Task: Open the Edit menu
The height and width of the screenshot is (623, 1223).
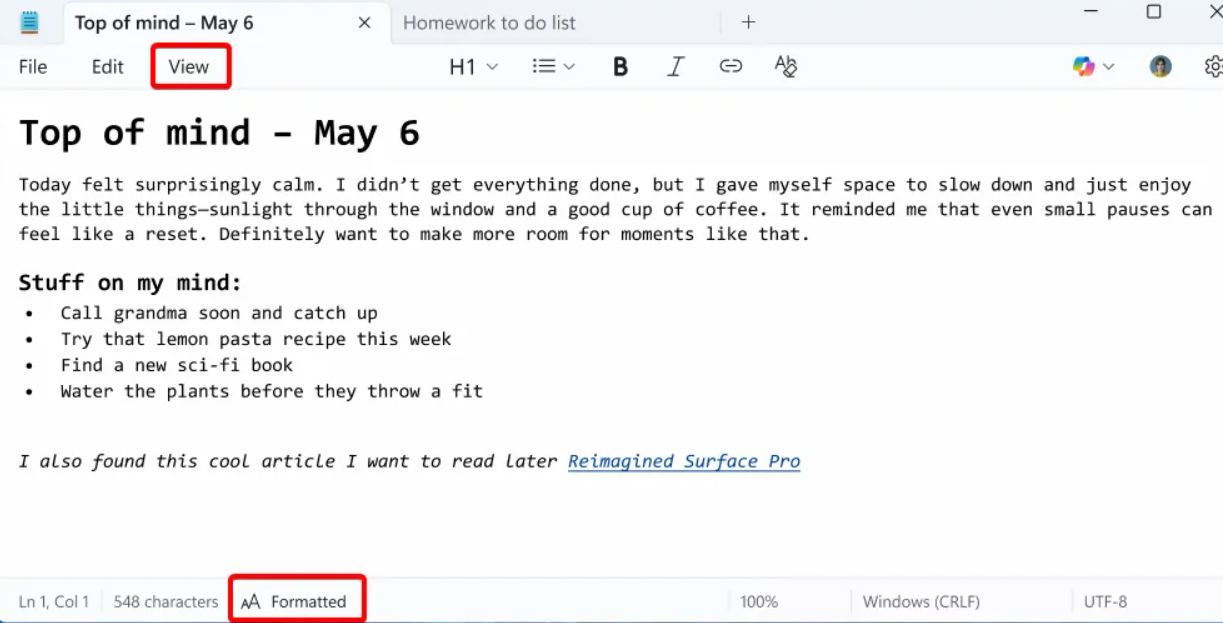Action: click(107, 67)
